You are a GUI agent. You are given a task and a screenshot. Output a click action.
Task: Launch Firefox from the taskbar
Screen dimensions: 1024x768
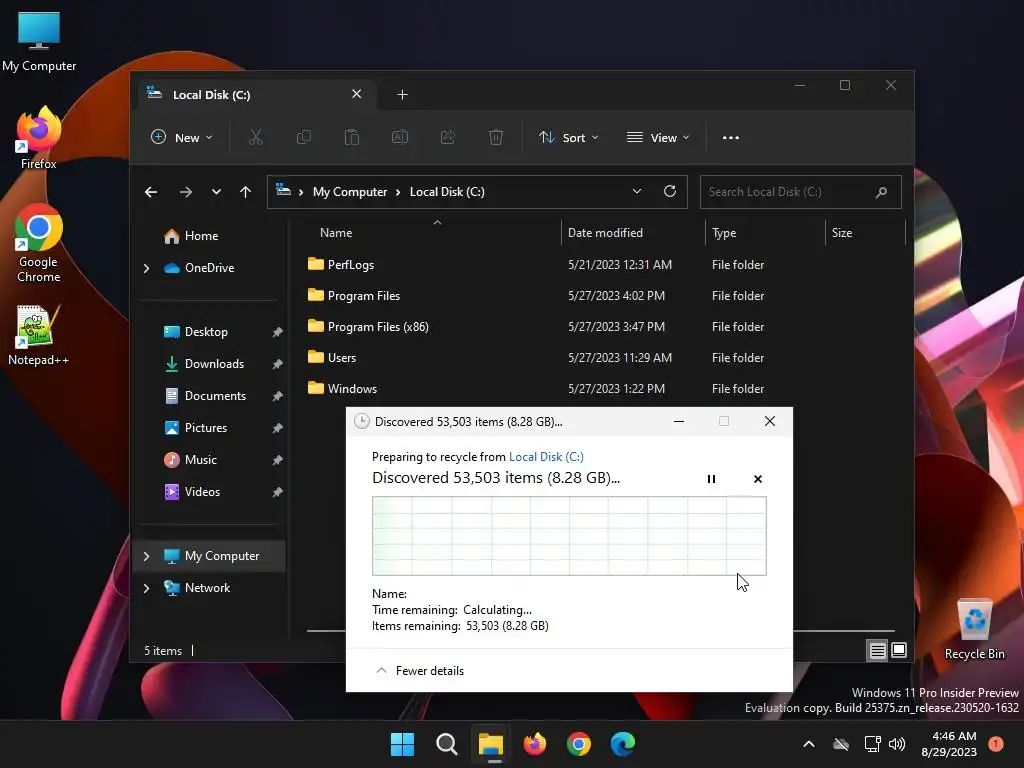click(x=535, y=744)
